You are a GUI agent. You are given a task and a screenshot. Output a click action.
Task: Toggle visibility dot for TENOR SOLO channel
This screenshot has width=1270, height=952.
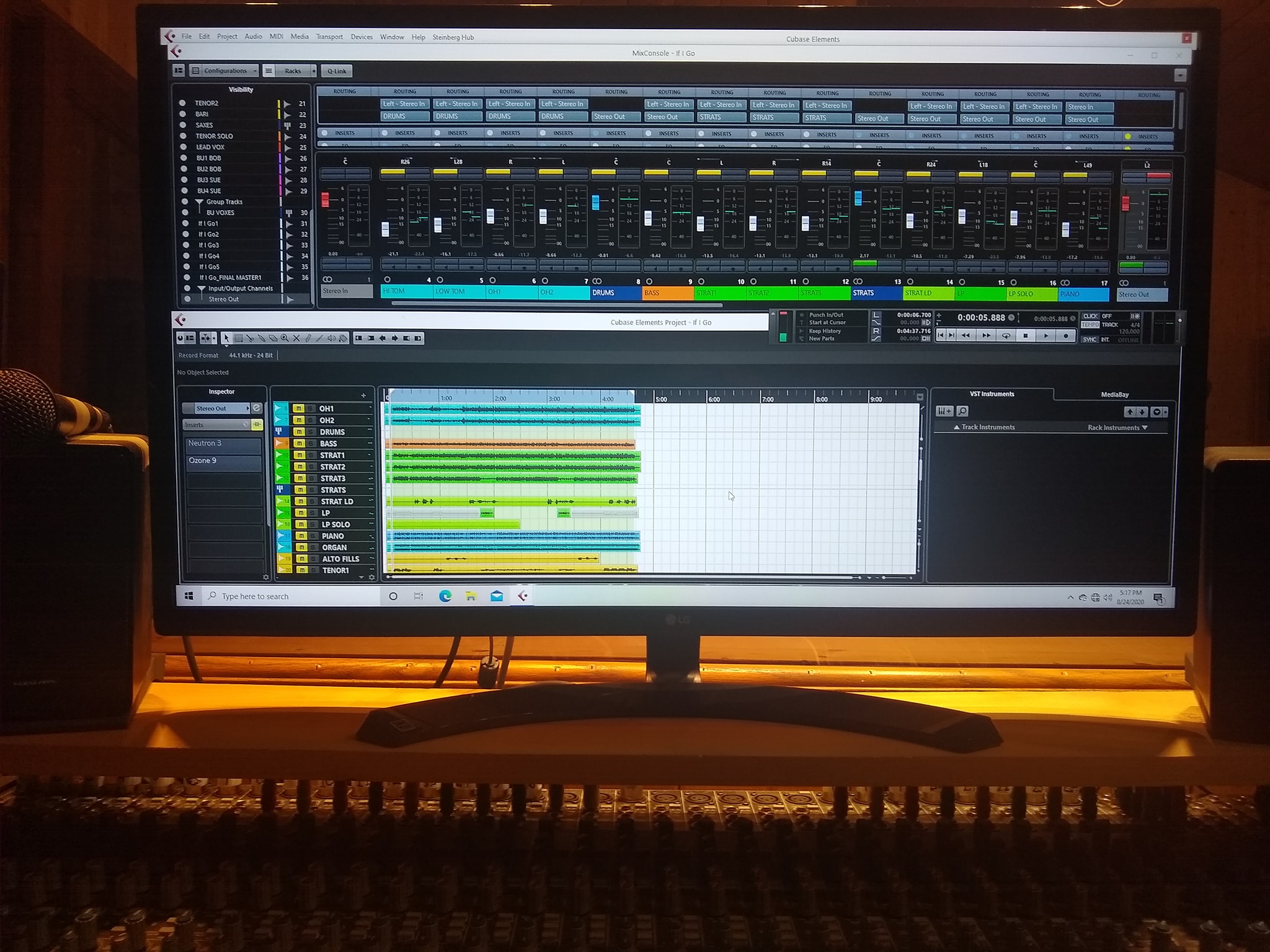pos(183,136)
